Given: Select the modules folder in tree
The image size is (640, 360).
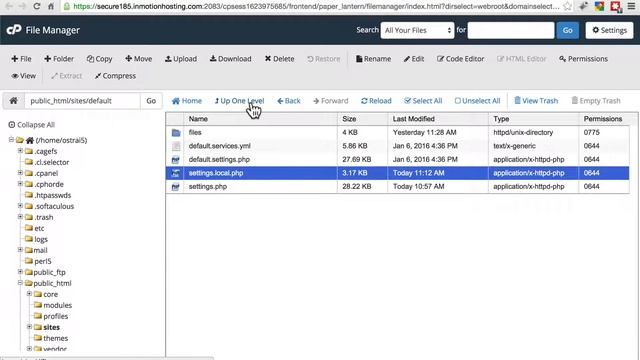Looking at the screenshot, I should pos(58,305).
